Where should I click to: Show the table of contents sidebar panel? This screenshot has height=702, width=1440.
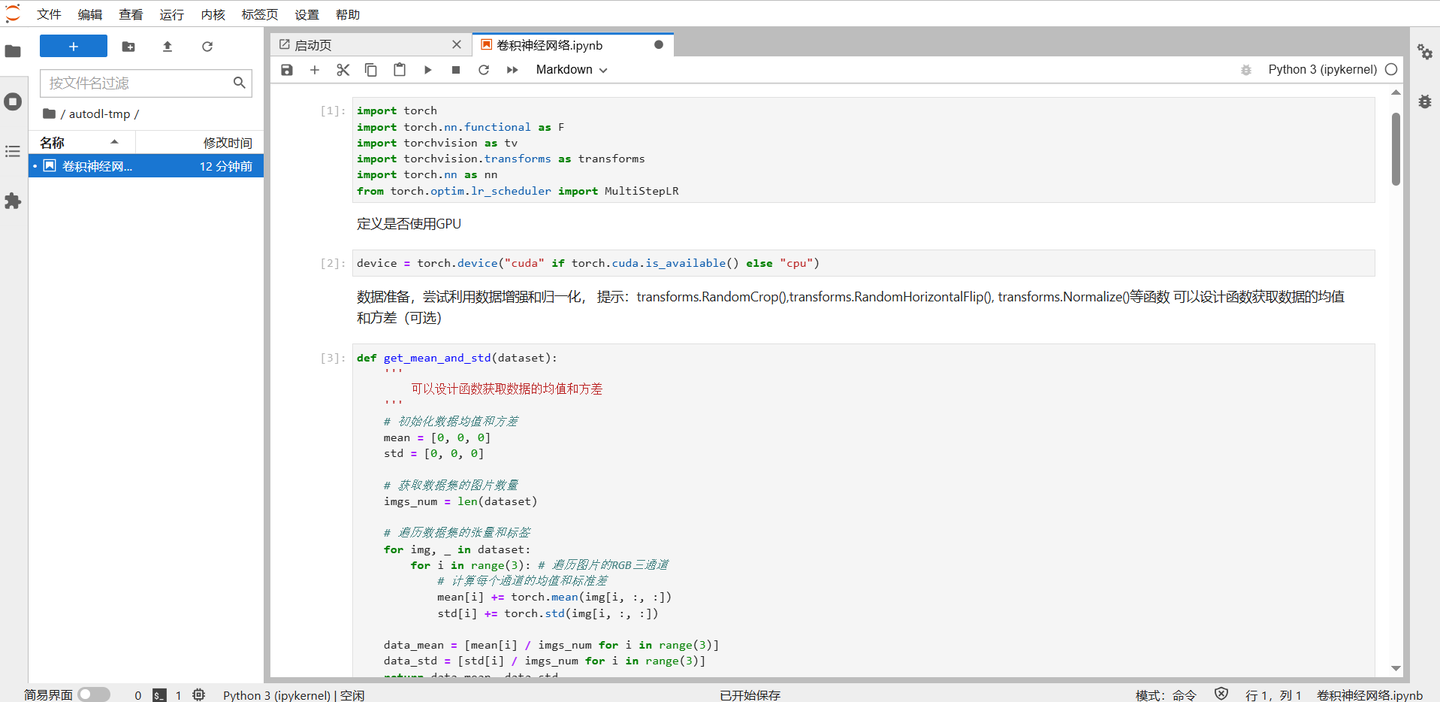tap(13, 151)
